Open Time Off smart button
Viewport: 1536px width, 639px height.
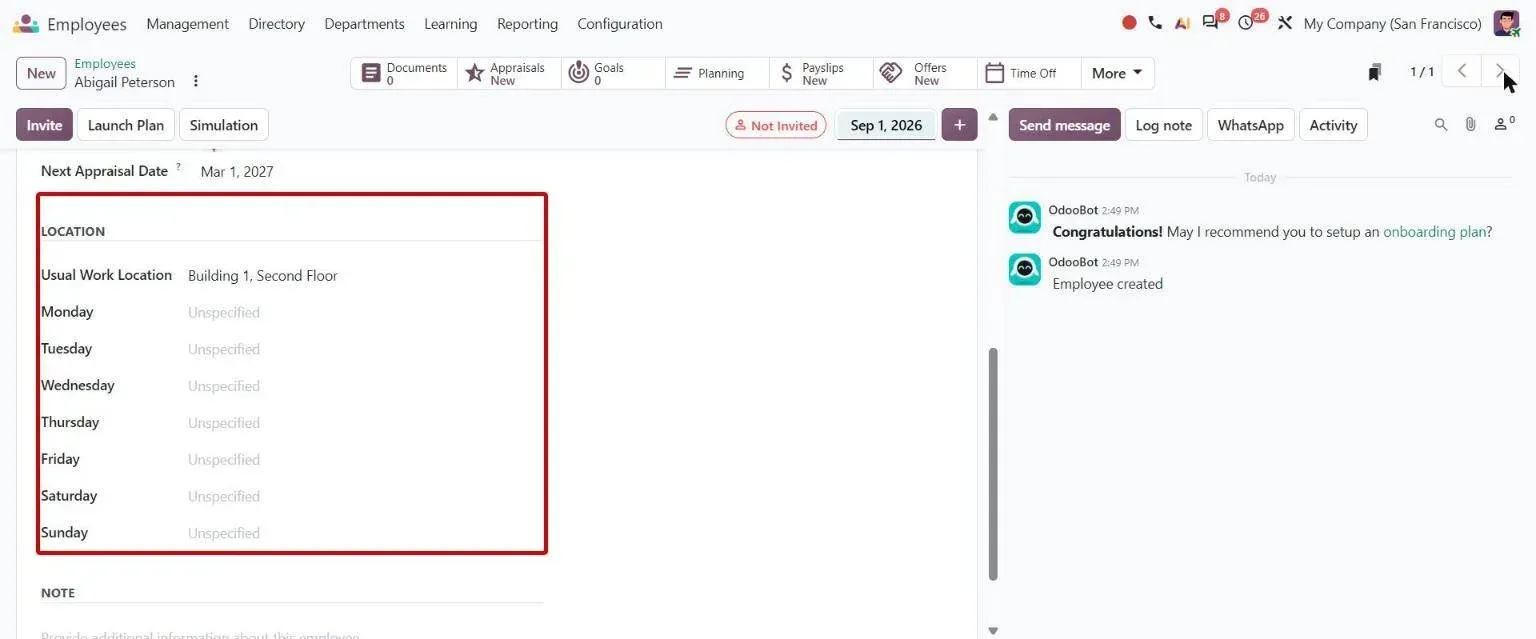point(1029,73)
